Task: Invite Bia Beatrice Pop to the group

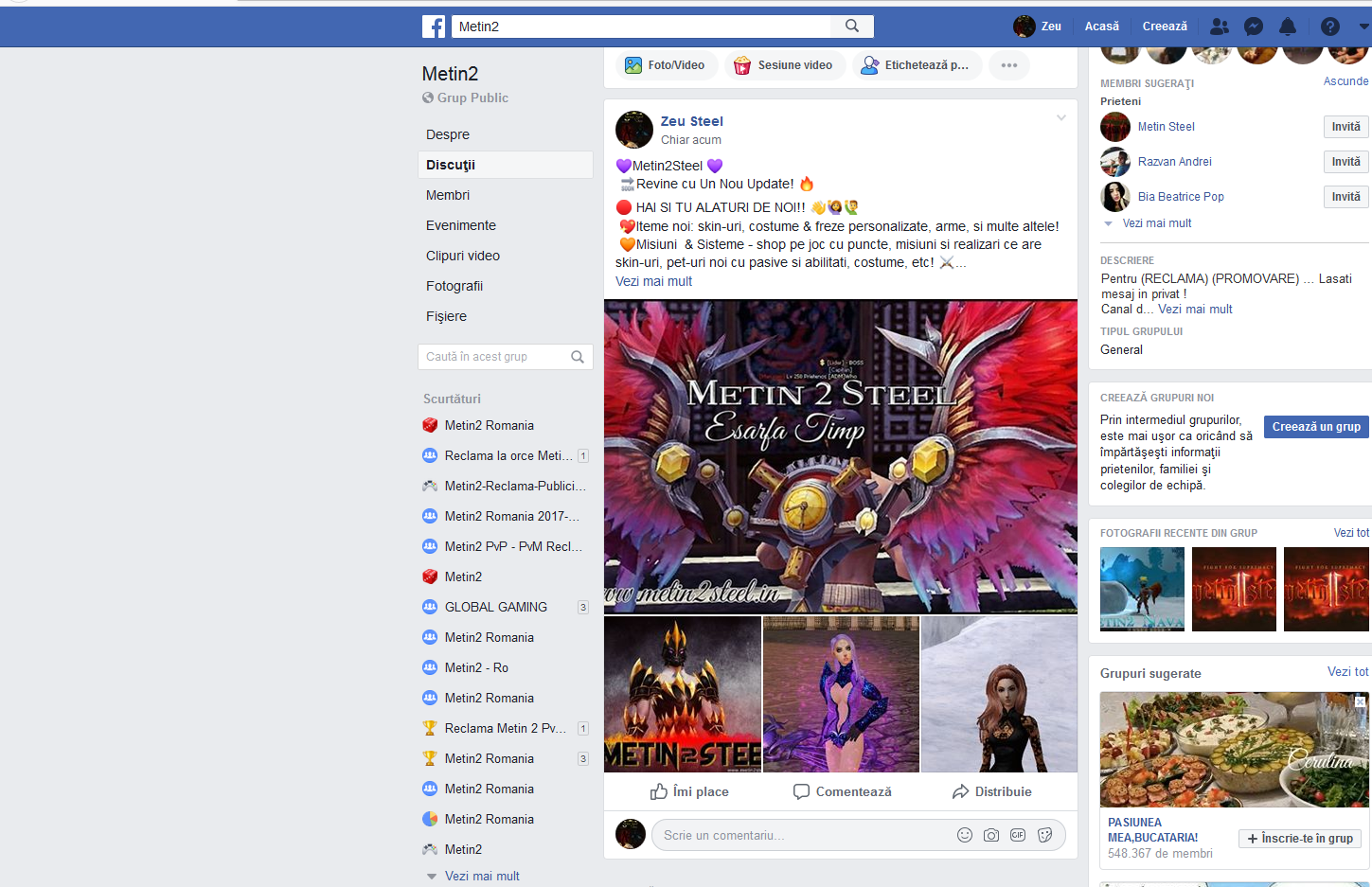Action: 1345,197
